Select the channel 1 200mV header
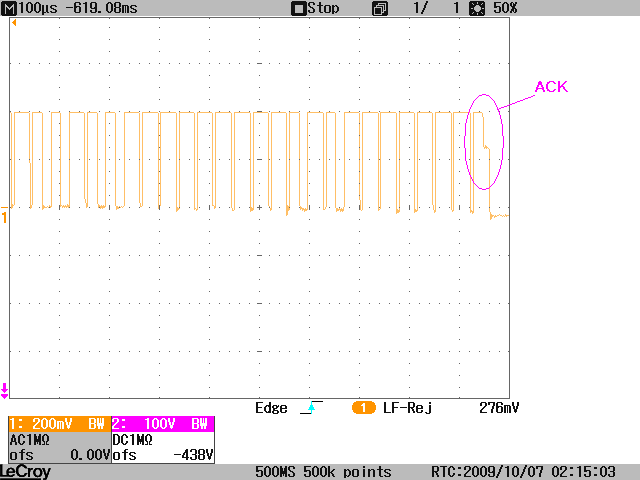 point(58,424)
